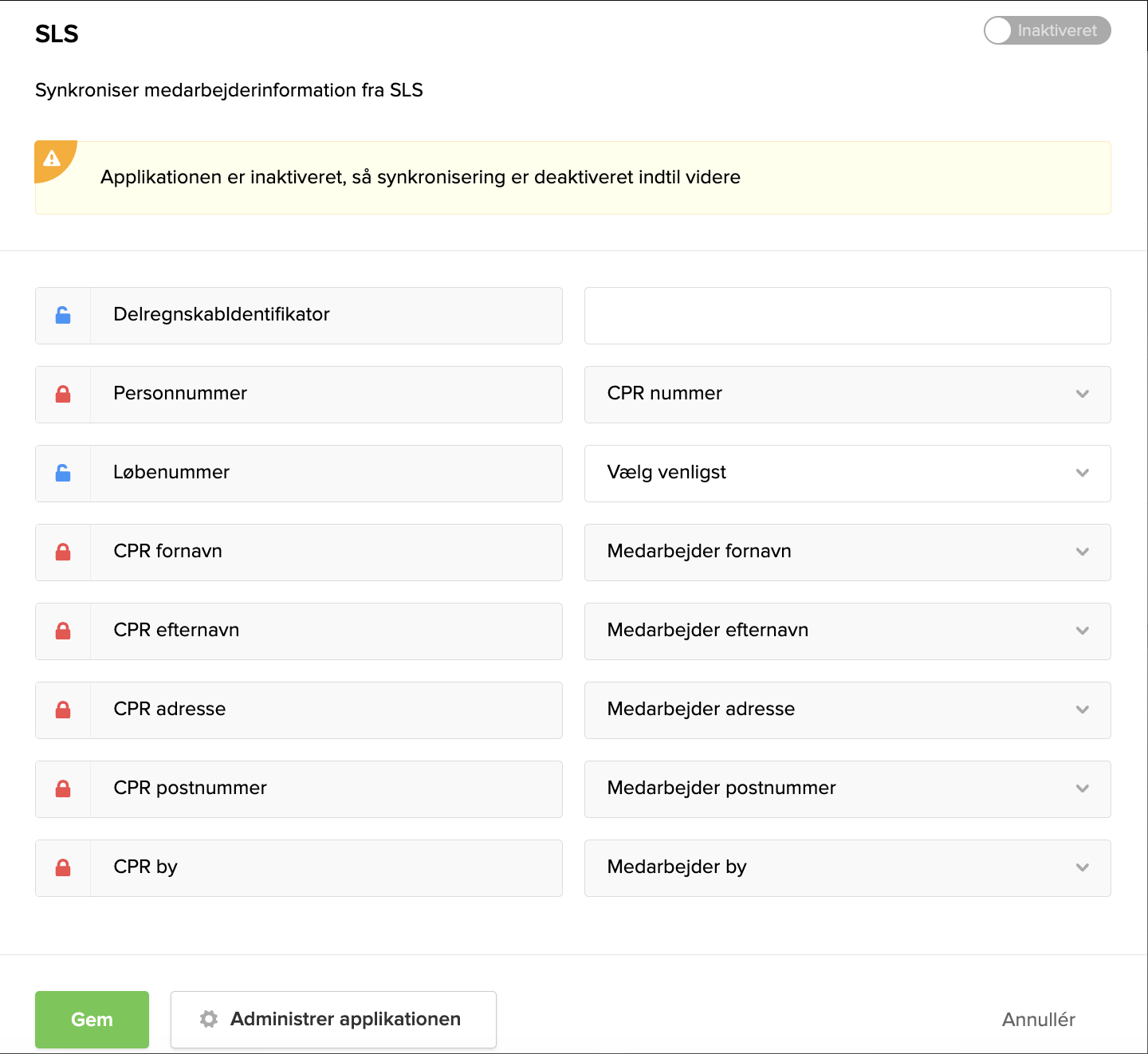Click the empty field beside DelregnskabIdentifikator
1148x1054 pixels.
(x=847, y=315)
